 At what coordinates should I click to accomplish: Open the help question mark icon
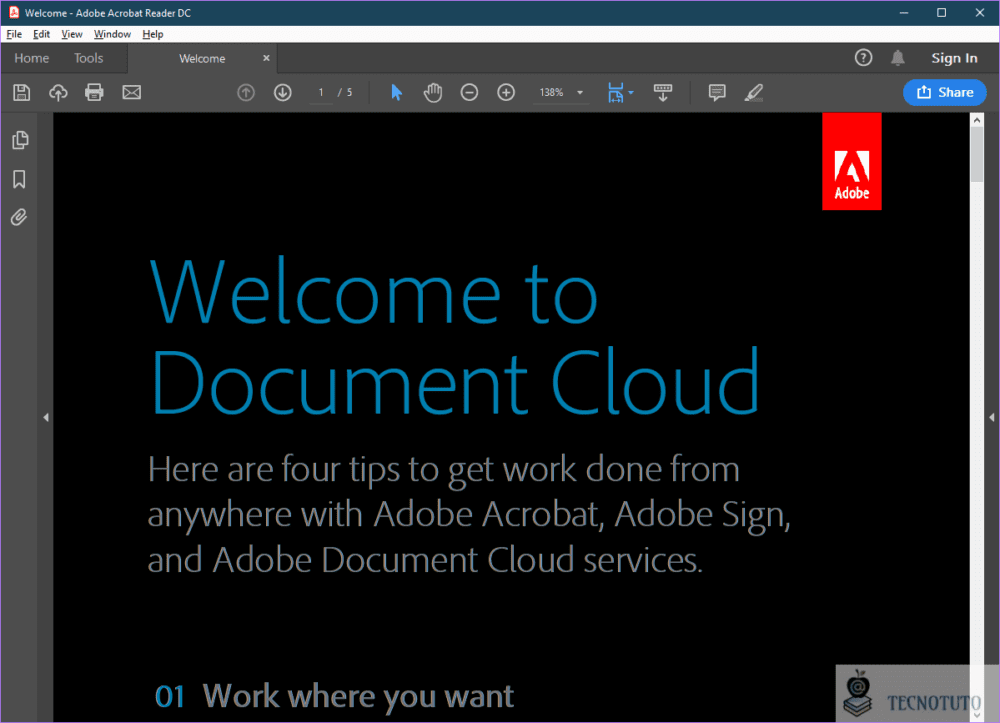(864, 58)
